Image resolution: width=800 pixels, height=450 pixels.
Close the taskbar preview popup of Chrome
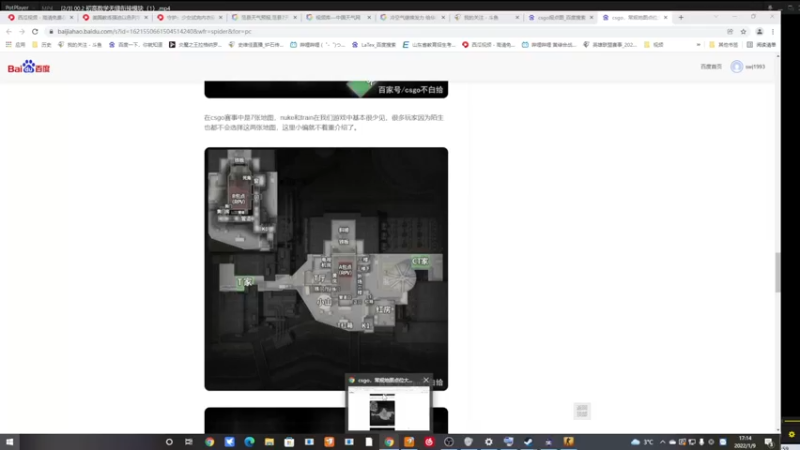[426, 380]
